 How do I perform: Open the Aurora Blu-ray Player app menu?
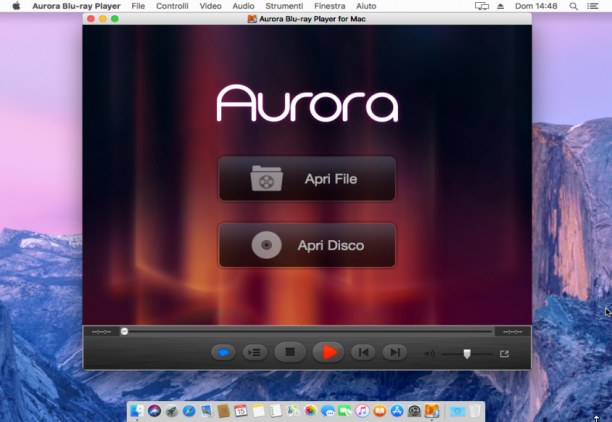coord(76,6)
